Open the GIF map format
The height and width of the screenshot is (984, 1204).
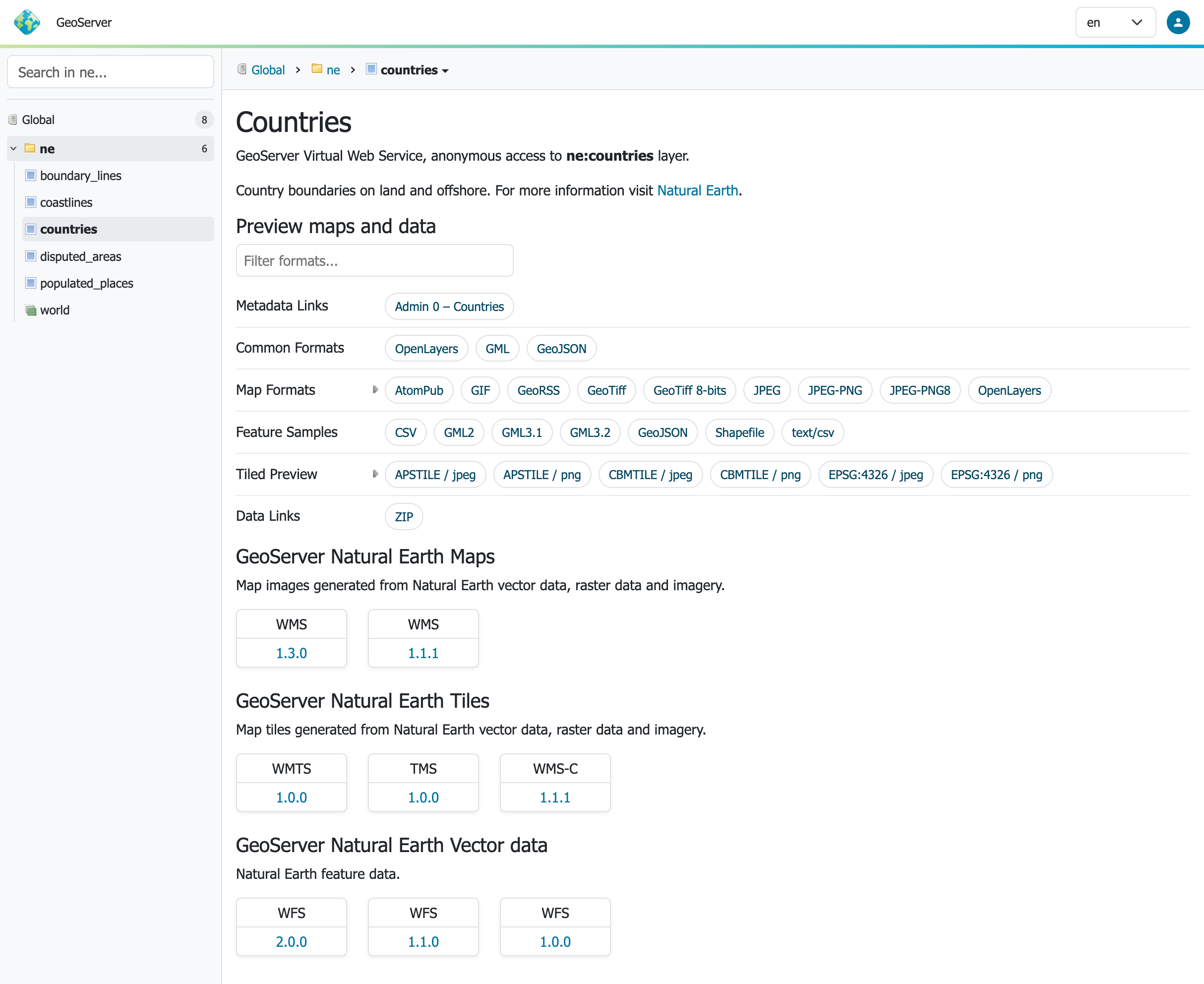click(x=481, y=390)
